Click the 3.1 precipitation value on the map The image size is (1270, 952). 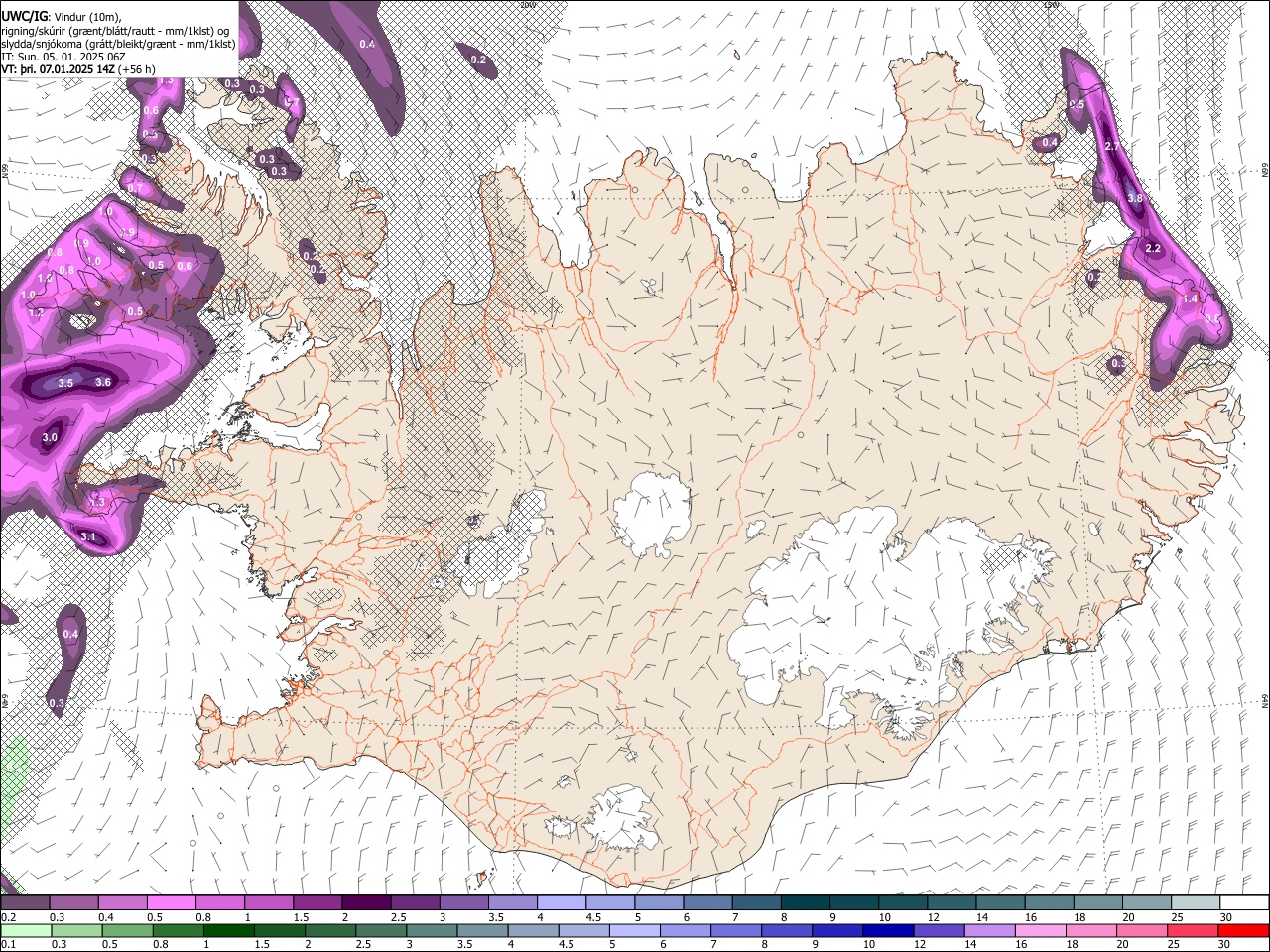(87, 537)
